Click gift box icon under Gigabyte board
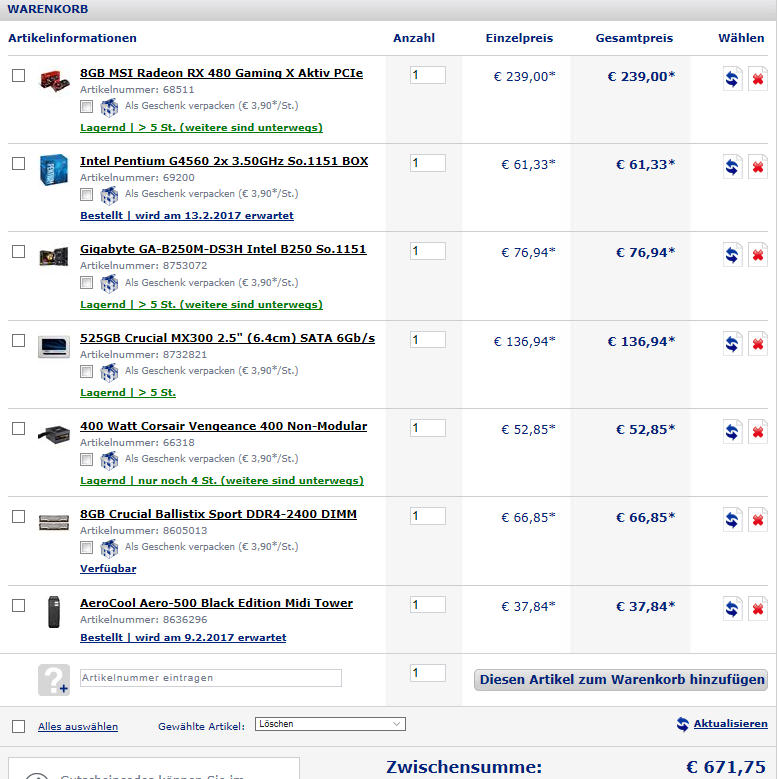The image size is (778, 779). [x=109, y=283]
